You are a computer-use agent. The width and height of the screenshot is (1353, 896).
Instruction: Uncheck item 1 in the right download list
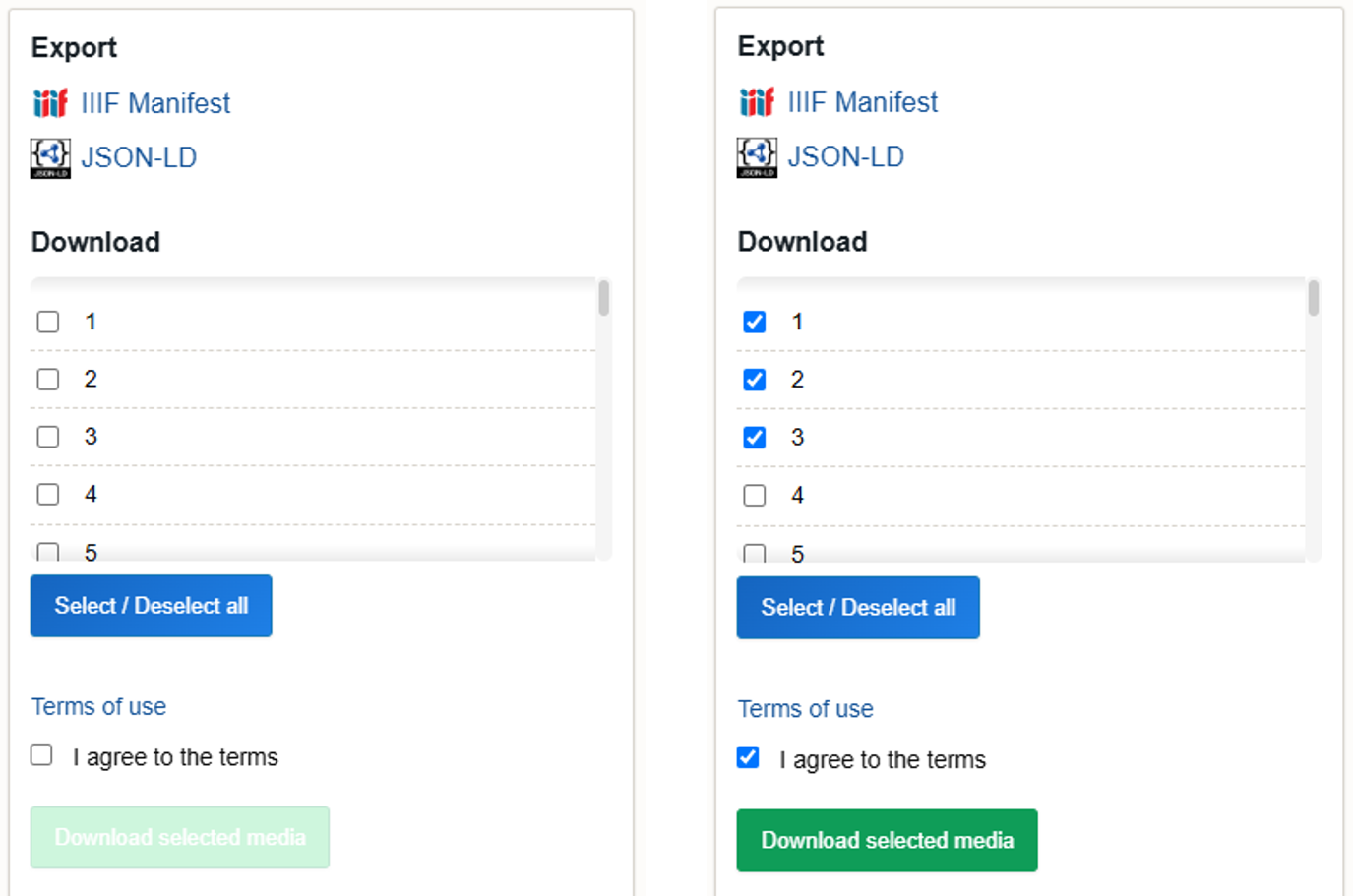pos(754,322)
